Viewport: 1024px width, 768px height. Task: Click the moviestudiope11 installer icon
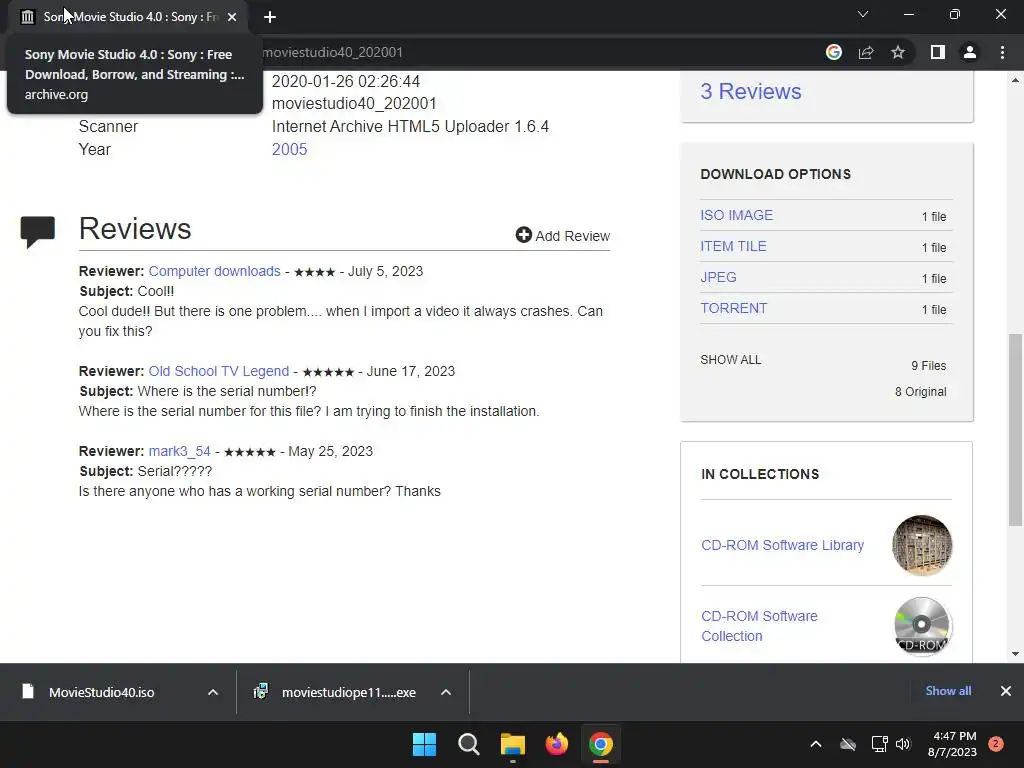tap(260, 691)
